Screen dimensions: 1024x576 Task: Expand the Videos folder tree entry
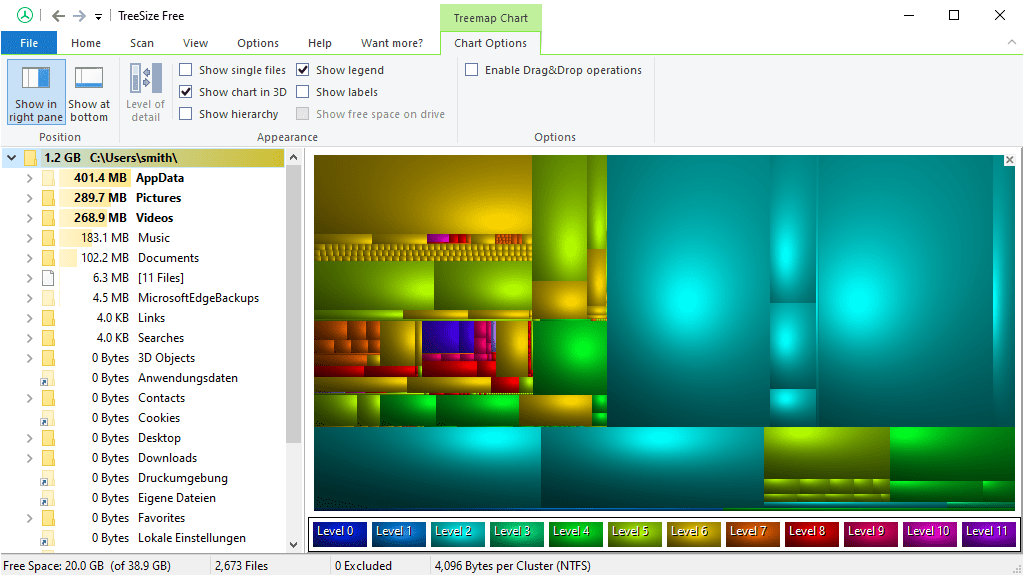coord(29,218)
